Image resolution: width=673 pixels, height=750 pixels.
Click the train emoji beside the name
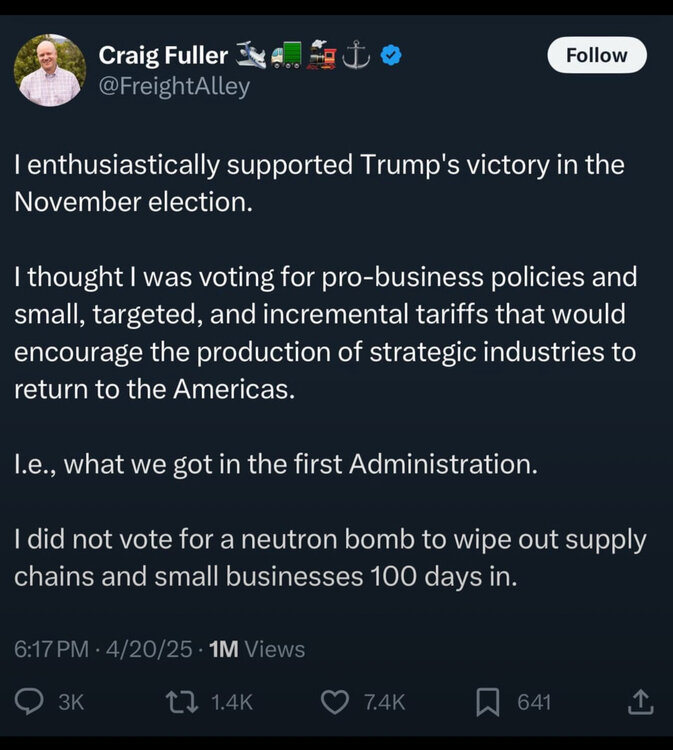(x=322, y=56)
